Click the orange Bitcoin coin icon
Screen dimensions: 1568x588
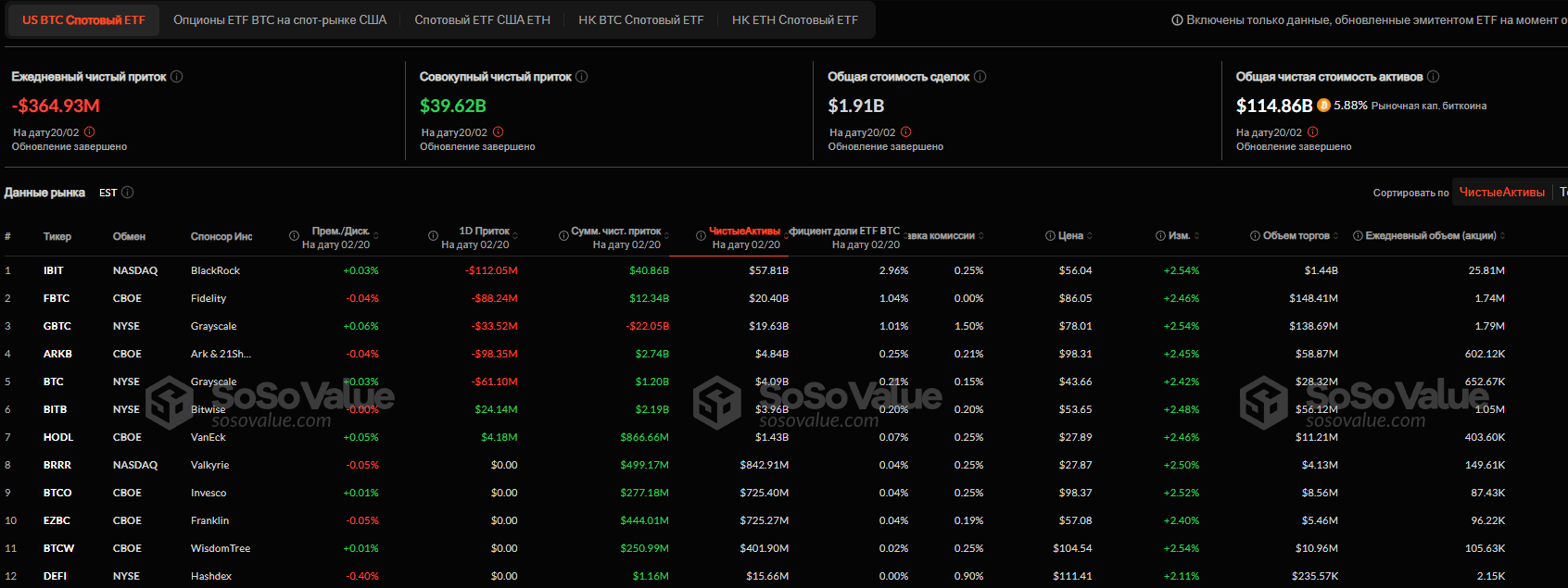click(1323, 106)
